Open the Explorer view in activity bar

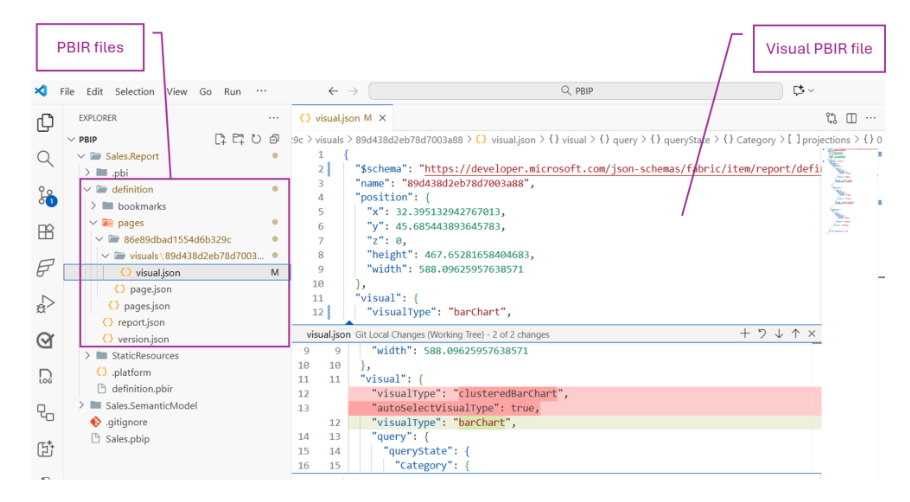point(45,122)
